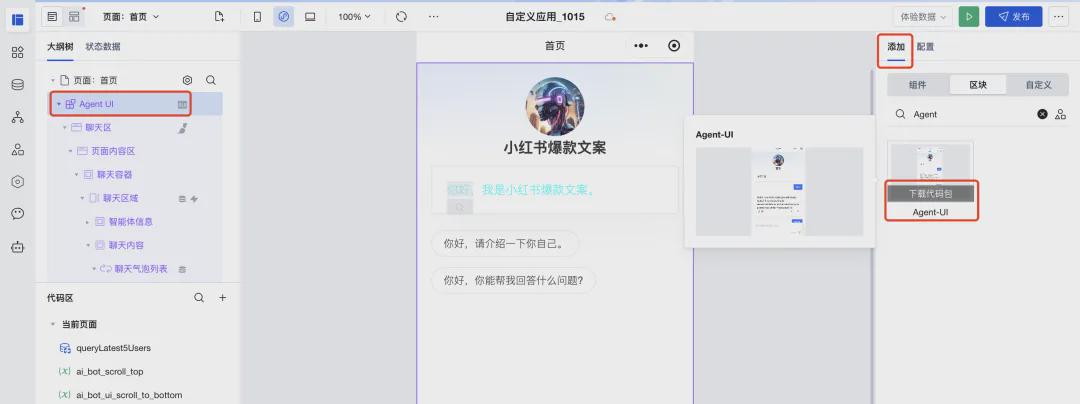Switch to the 大纲树 tab
This screenshot has height=404, width=1080.
60,47
